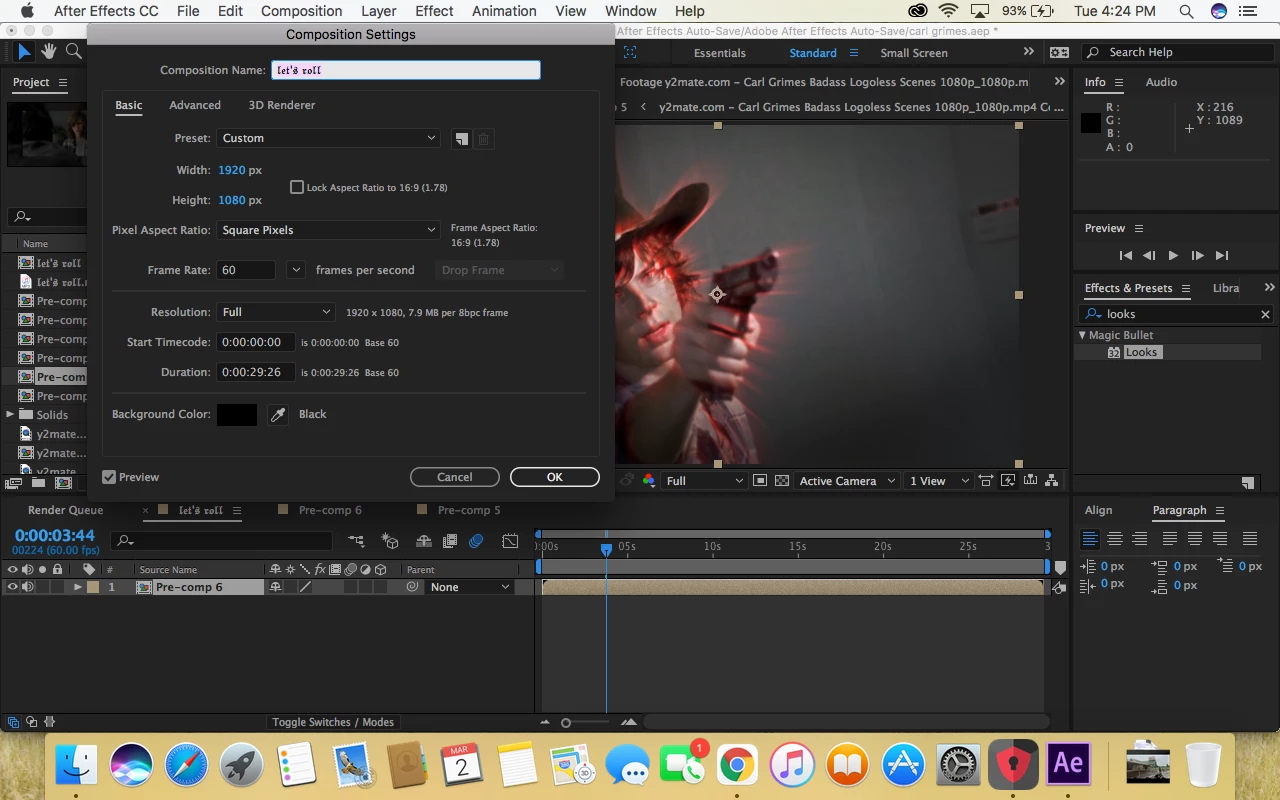The width and height of the screenshot is (1280, 800).
Task: Open the Render Queue tab
Action: [65, 510]
